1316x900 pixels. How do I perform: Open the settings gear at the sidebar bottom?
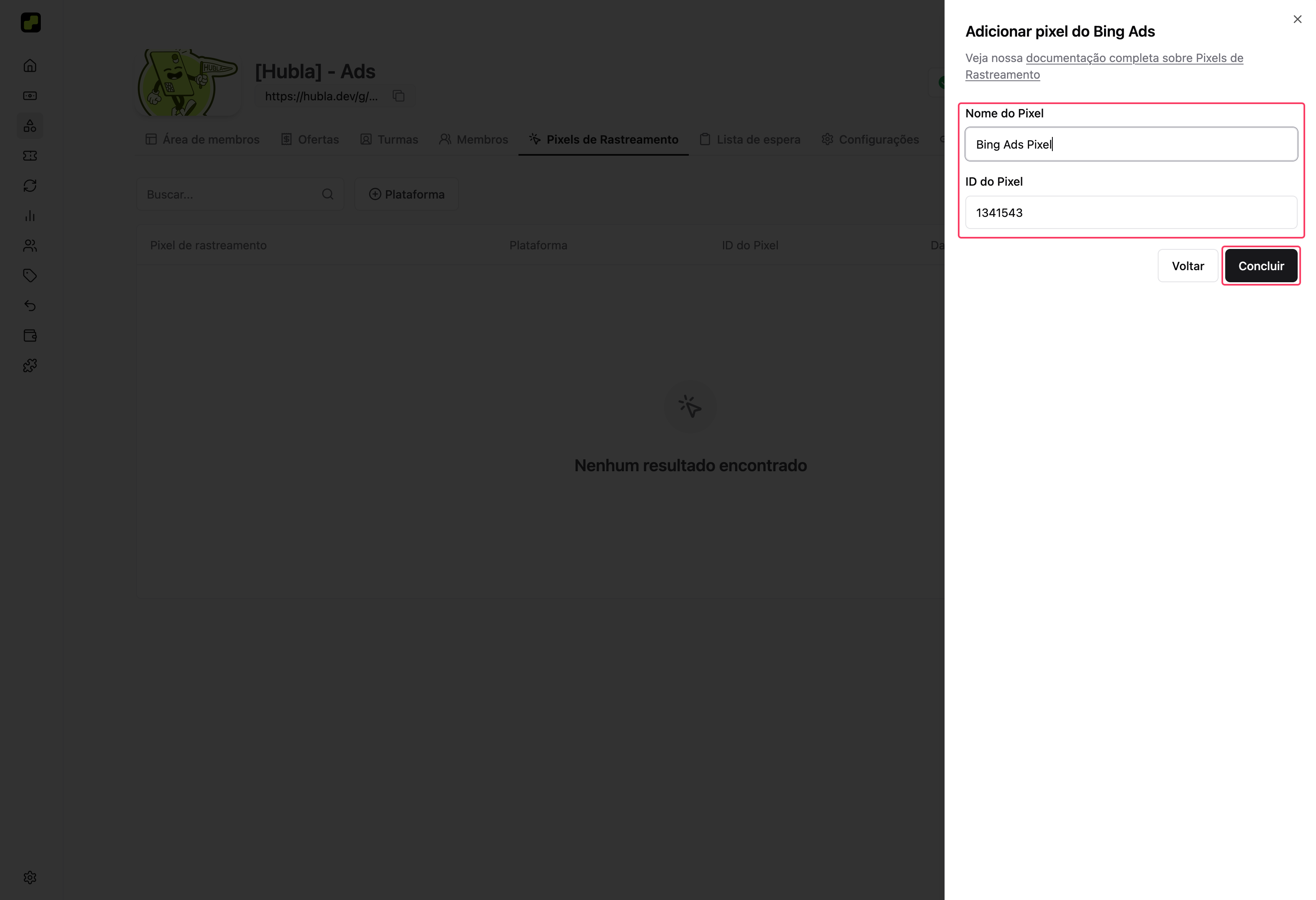pyautogui.click(x=30, y=878)
